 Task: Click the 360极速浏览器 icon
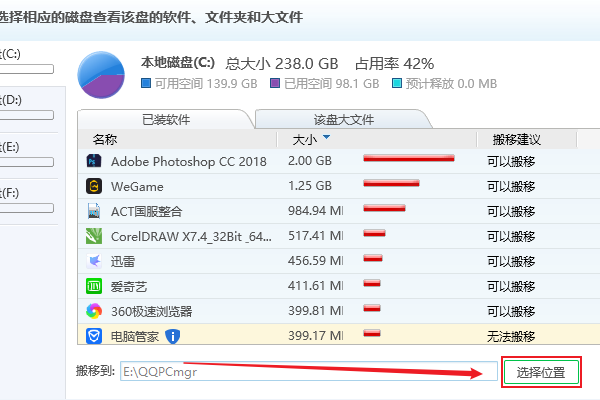(93, 310)
